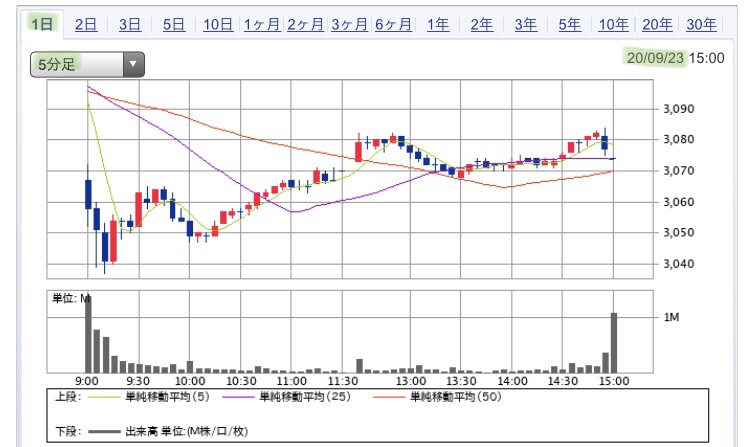Click the 単純移動平均(5) legend entry
This screenshot has height=447, width=750.
167,396
